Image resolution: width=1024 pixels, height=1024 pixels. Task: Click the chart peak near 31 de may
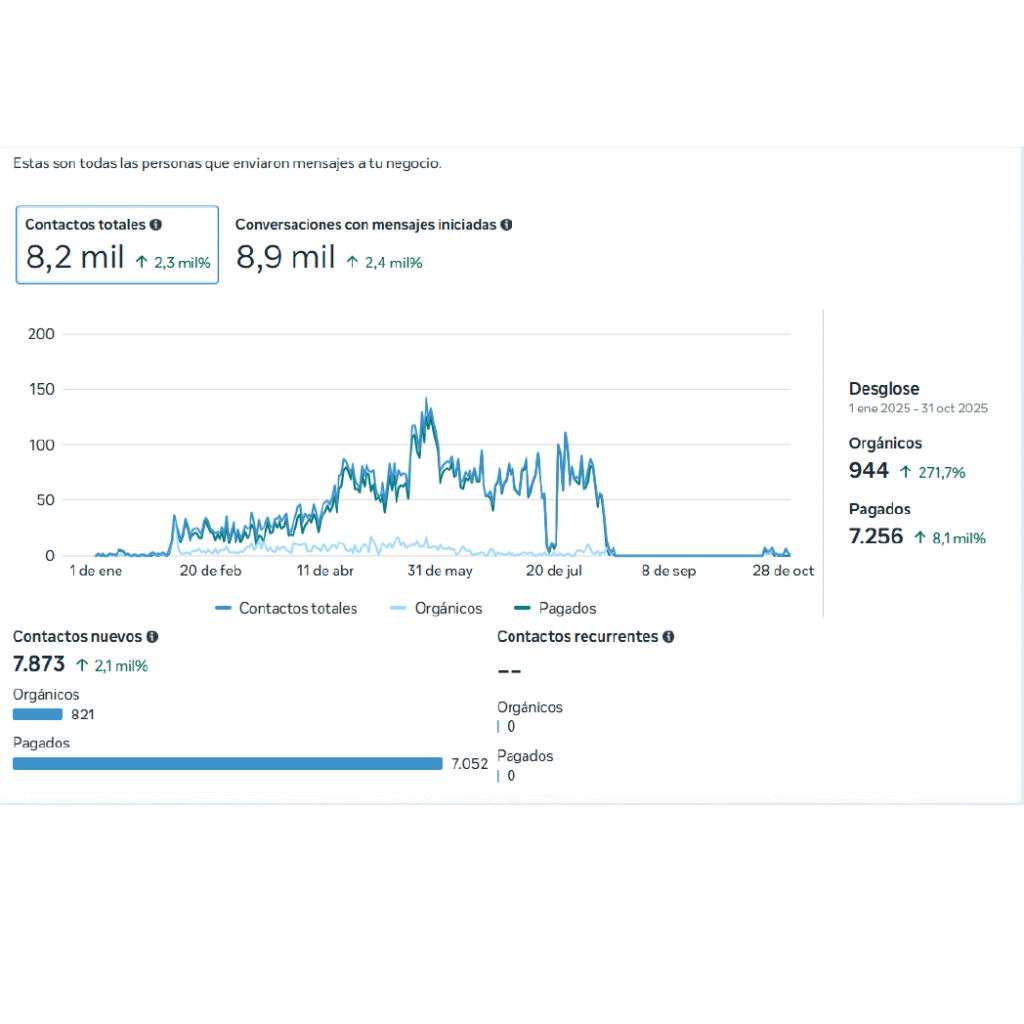426,400
